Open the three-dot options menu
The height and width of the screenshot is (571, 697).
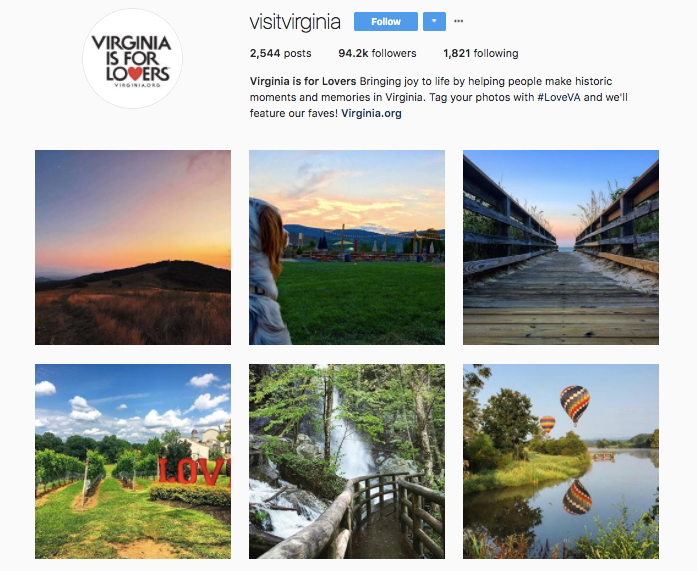(458, 21)
